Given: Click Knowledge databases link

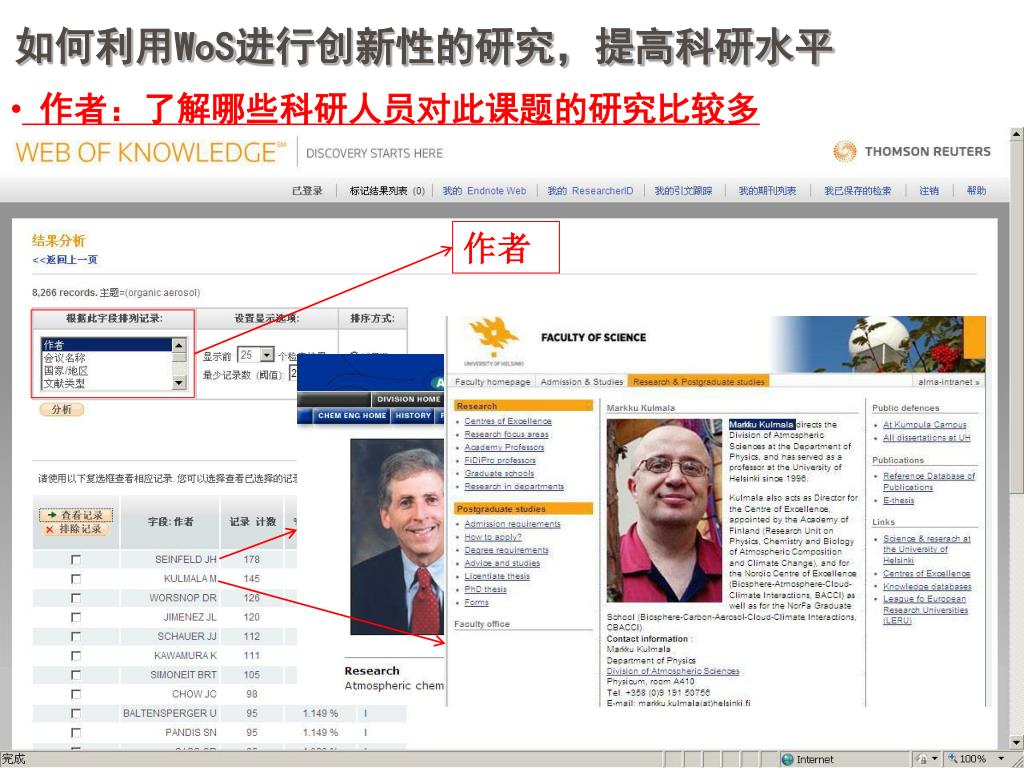Looking at the screenshot, I should 927,586.
